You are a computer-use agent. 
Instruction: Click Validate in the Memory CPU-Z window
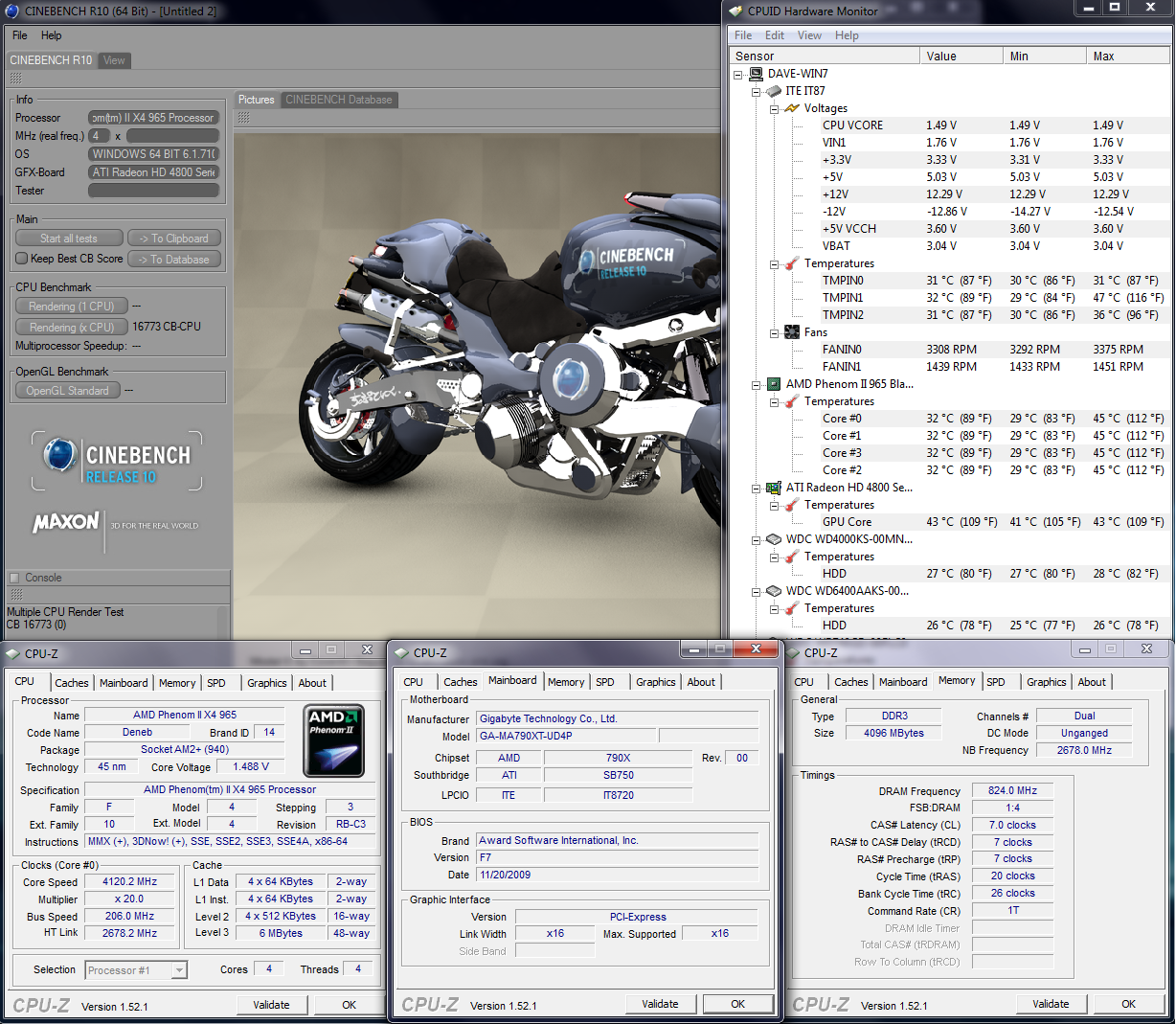coord(1051,1004)
